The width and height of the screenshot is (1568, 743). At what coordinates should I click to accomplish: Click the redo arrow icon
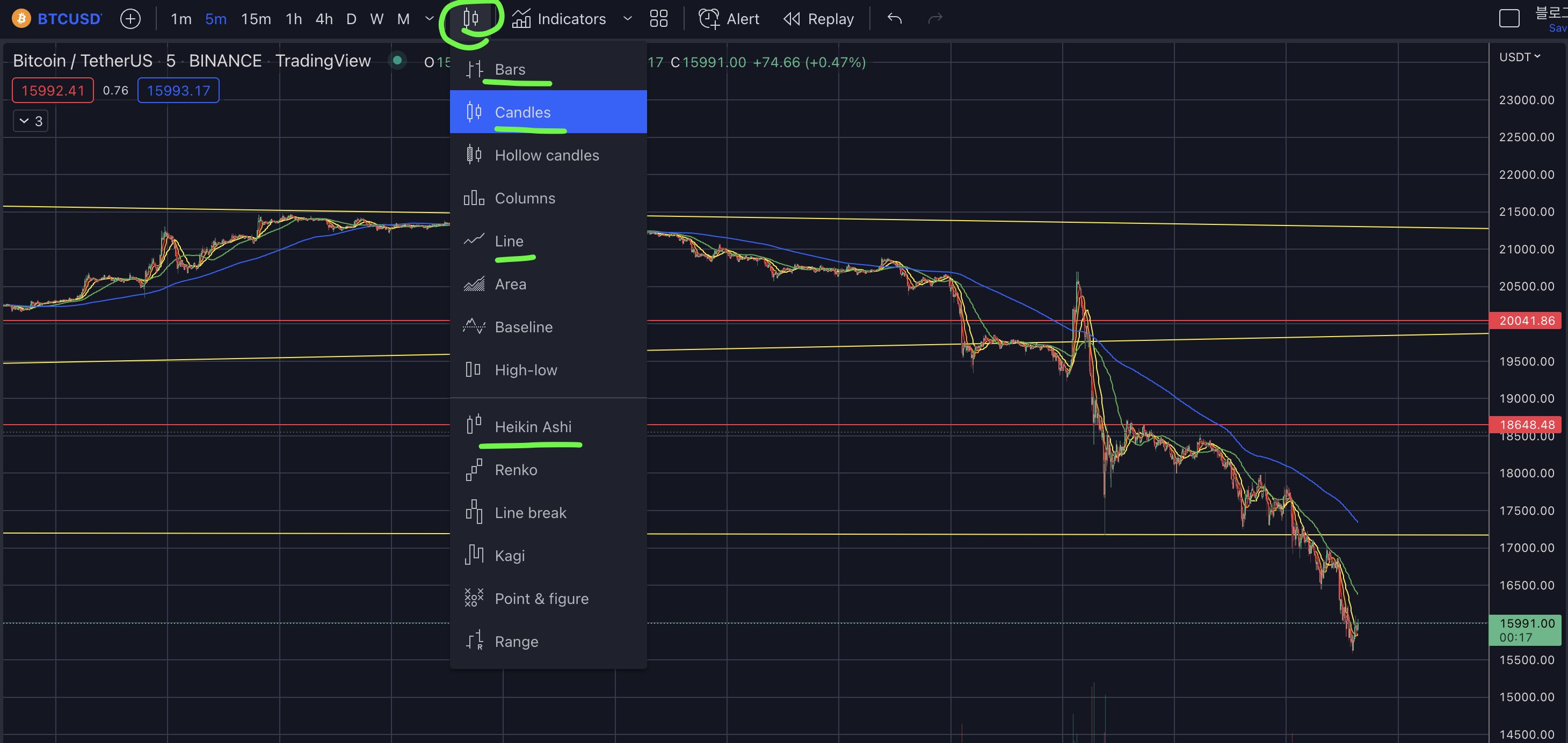point(935,19)
